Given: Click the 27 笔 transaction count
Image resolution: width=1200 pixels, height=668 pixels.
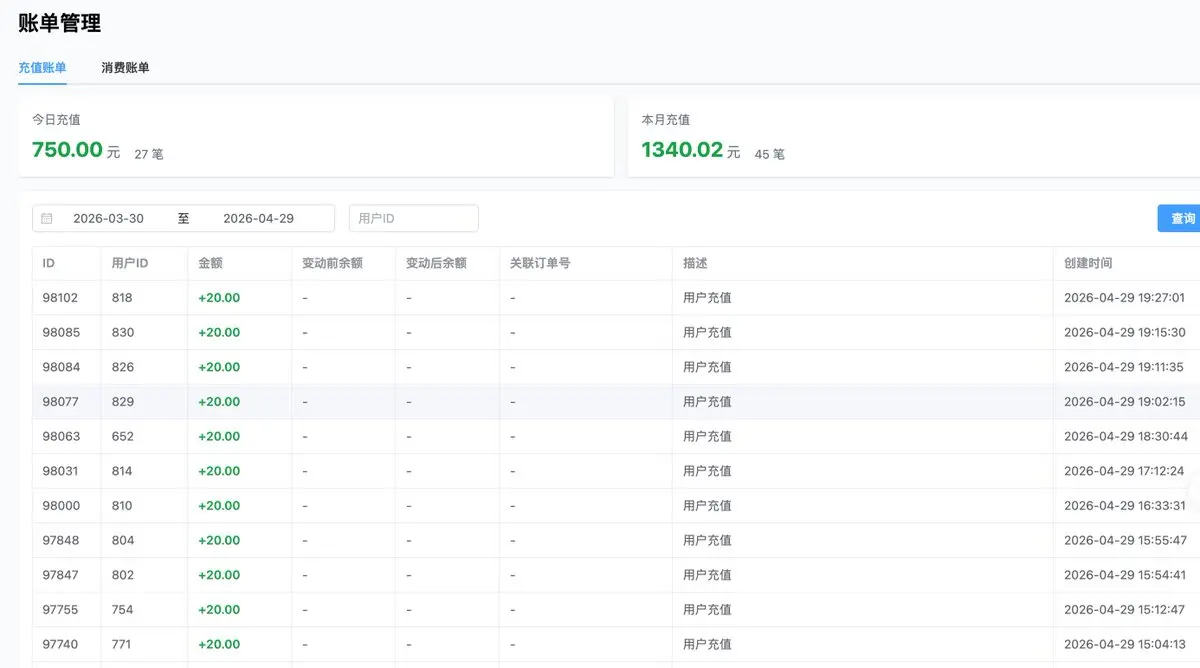Looking at the screenshot, I should (149, 154).
